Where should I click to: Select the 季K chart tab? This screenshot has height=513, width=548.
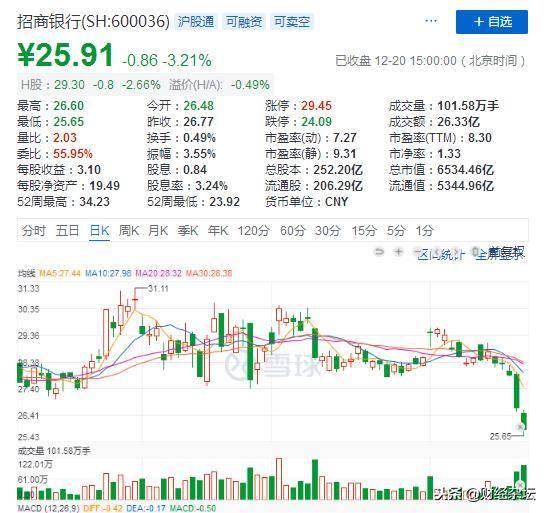(x=188, y=231)
